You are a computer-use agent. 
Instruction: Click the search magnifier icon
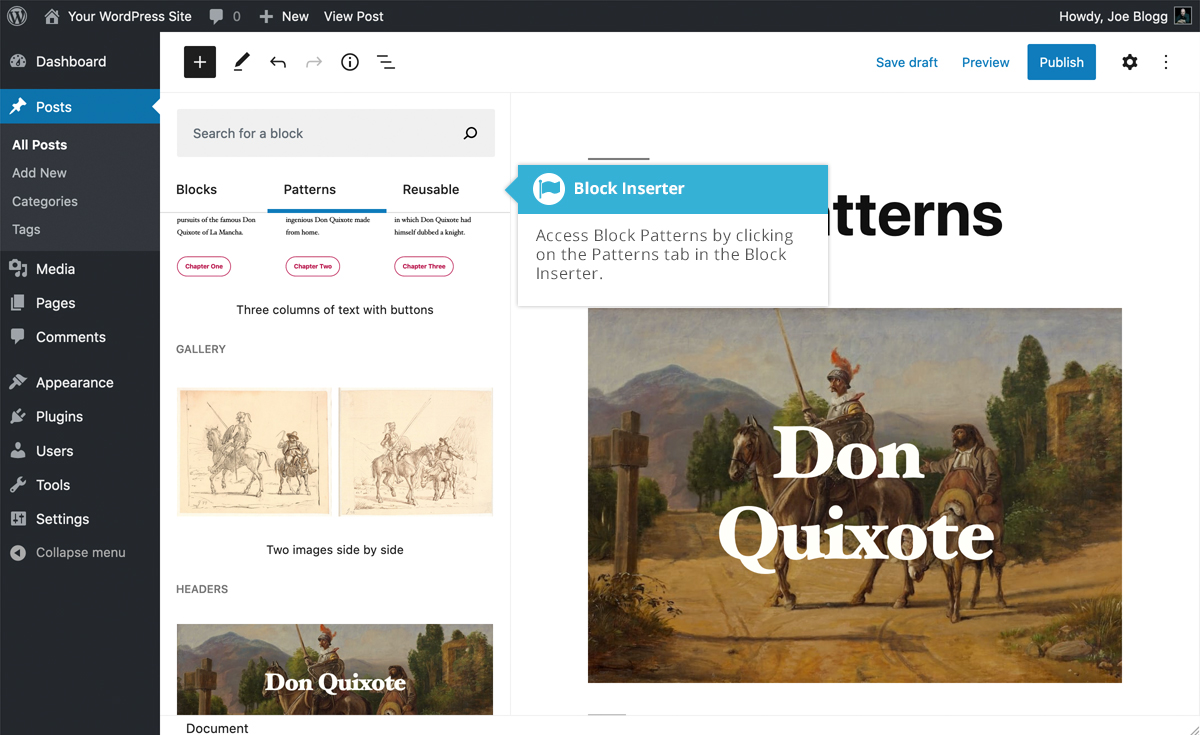tap(470, 133)
